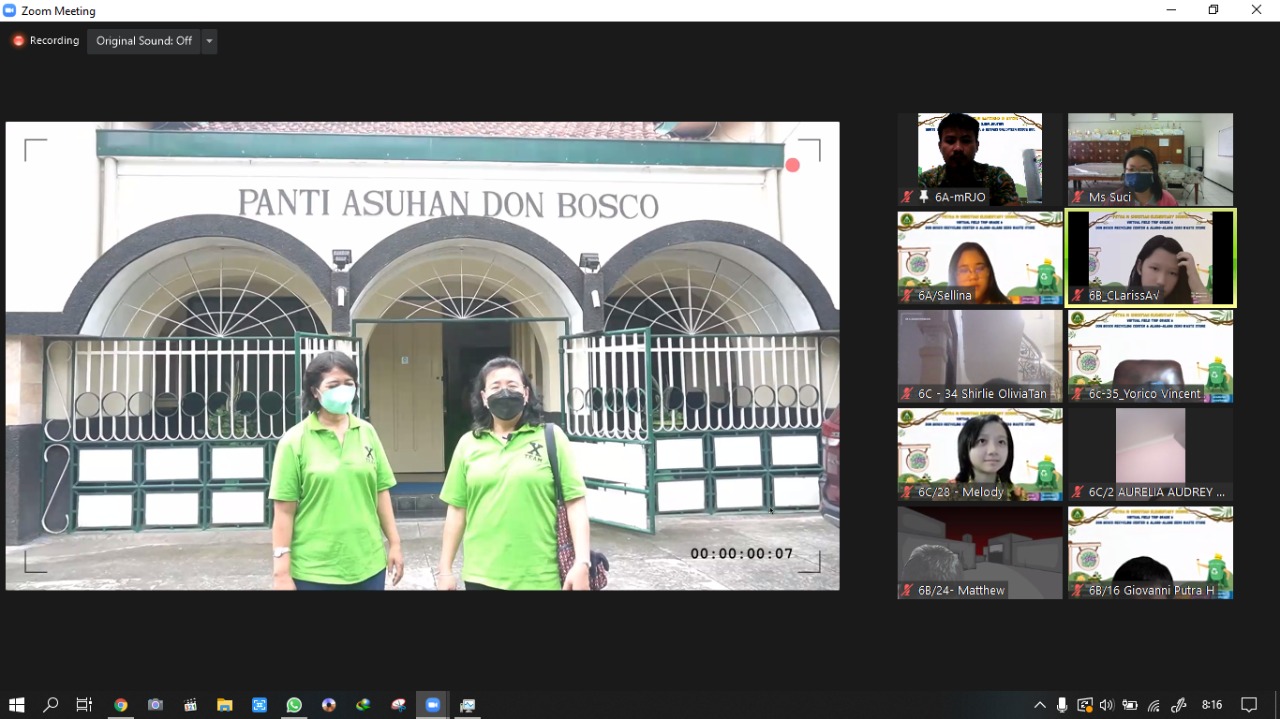Click the tray icon with orange dot
This screenshot has width=1280, height=719.
point(1084,705)
